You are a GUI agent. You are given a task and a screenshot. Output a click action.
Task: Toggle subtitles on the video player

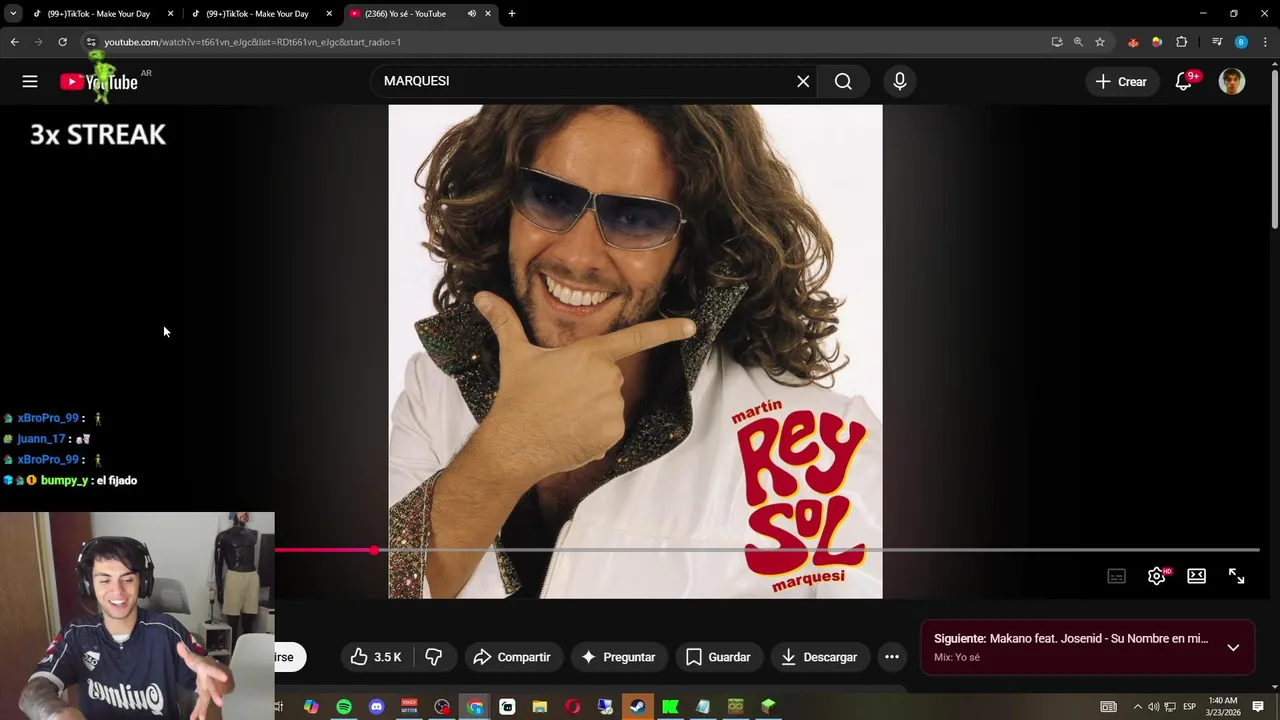1117,576
